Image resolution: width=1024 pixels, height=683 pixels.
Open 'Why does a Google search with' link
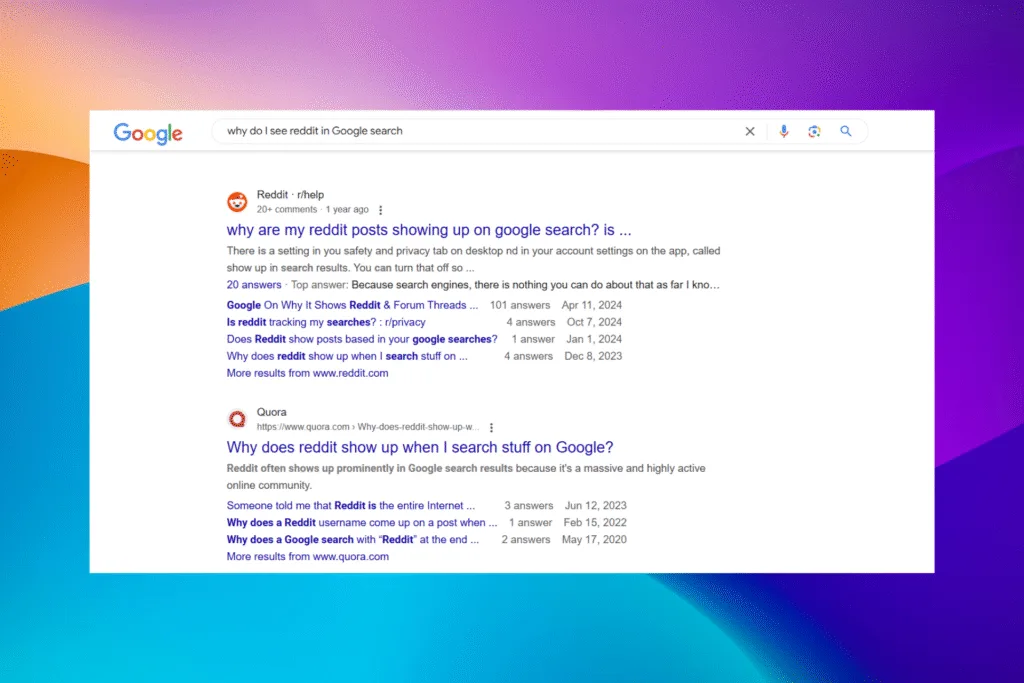coord(353,539)
